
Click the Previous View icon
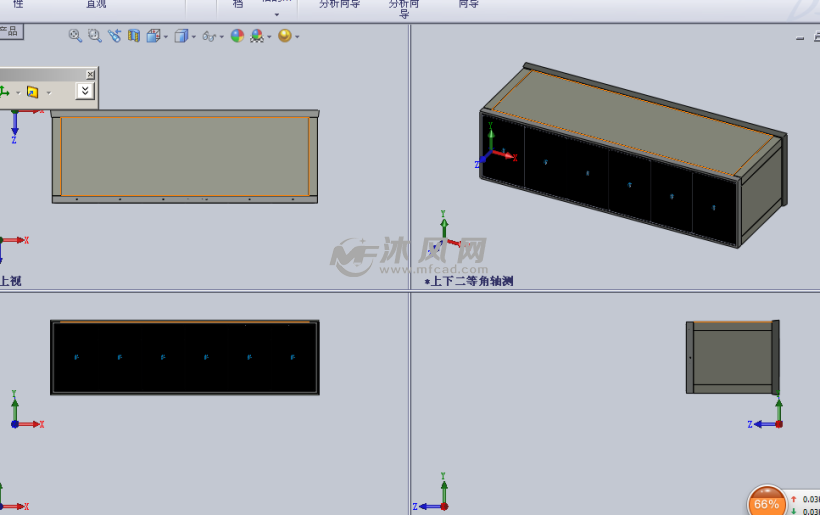(115, 36)
